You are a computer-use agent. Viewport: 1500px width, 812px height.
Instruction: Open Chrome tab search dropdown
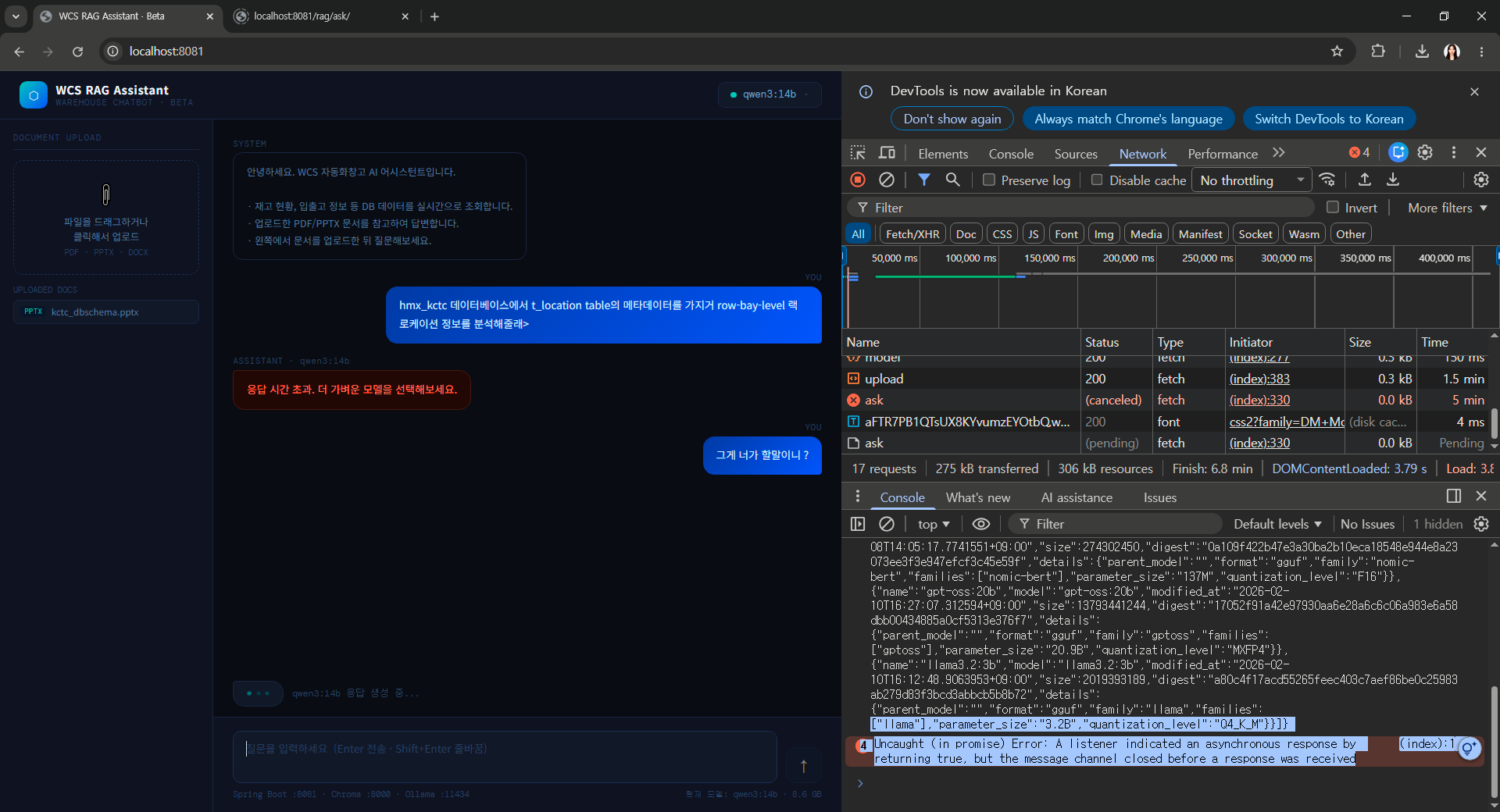pos(16,16)
